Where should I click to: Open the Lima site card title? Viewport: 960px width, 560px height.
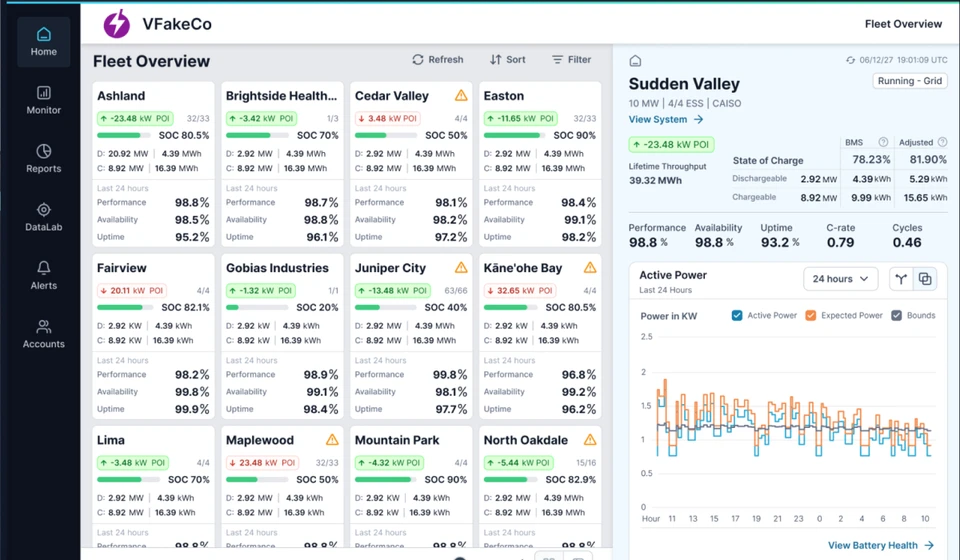point(111,439)
